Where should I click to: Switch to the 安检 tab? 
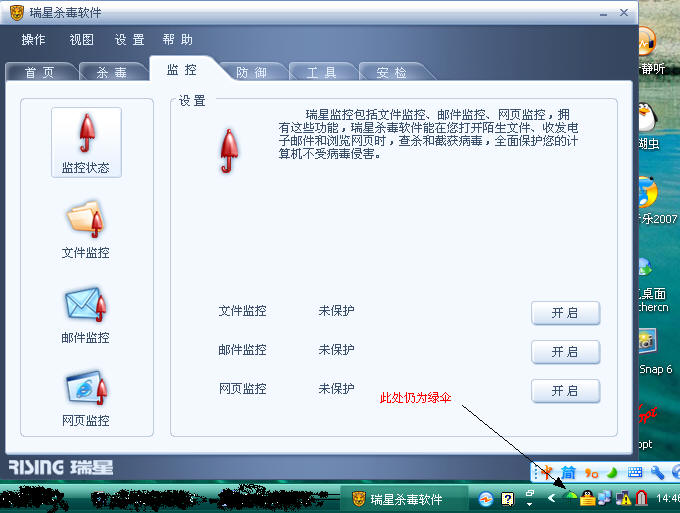click(392, 72)
